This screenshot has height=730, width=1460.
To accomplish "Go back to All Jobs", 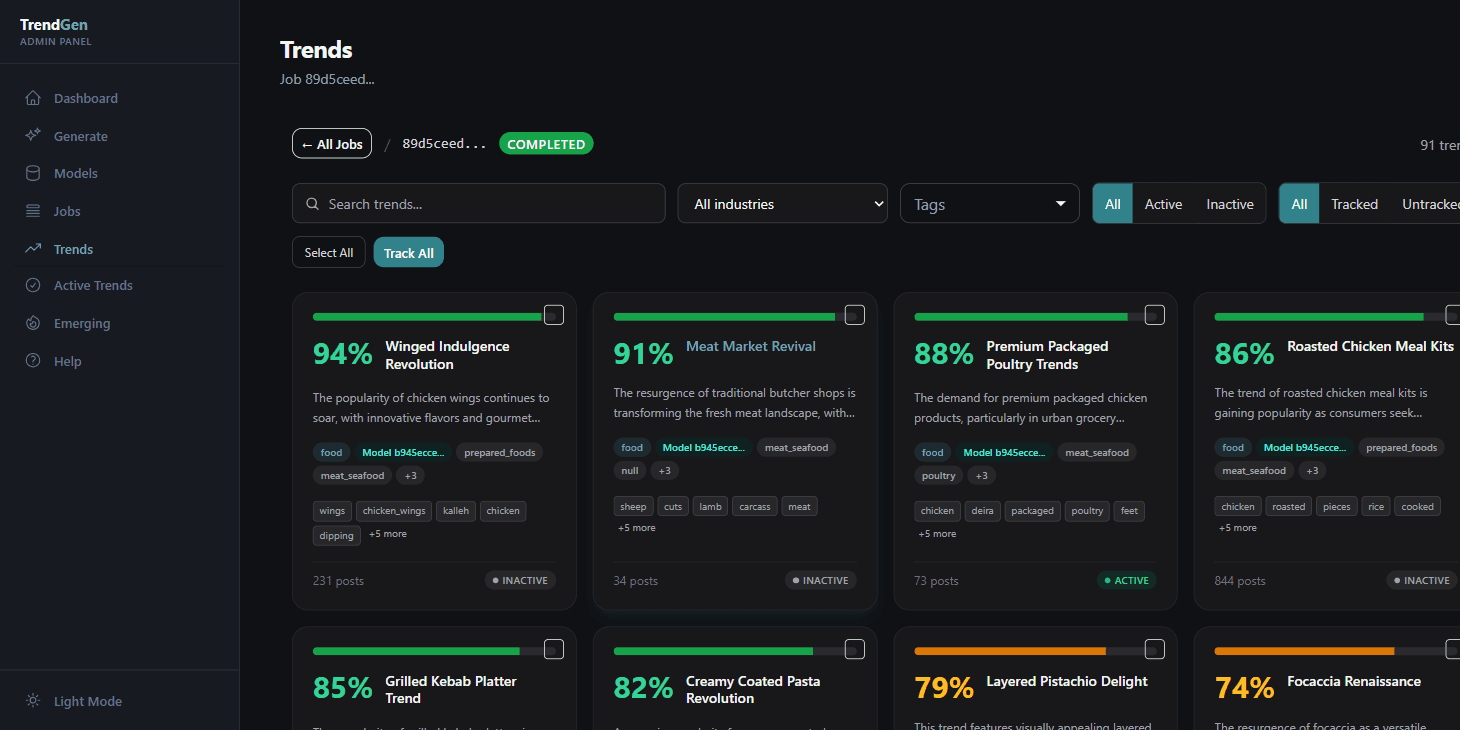I will [332, 144].
